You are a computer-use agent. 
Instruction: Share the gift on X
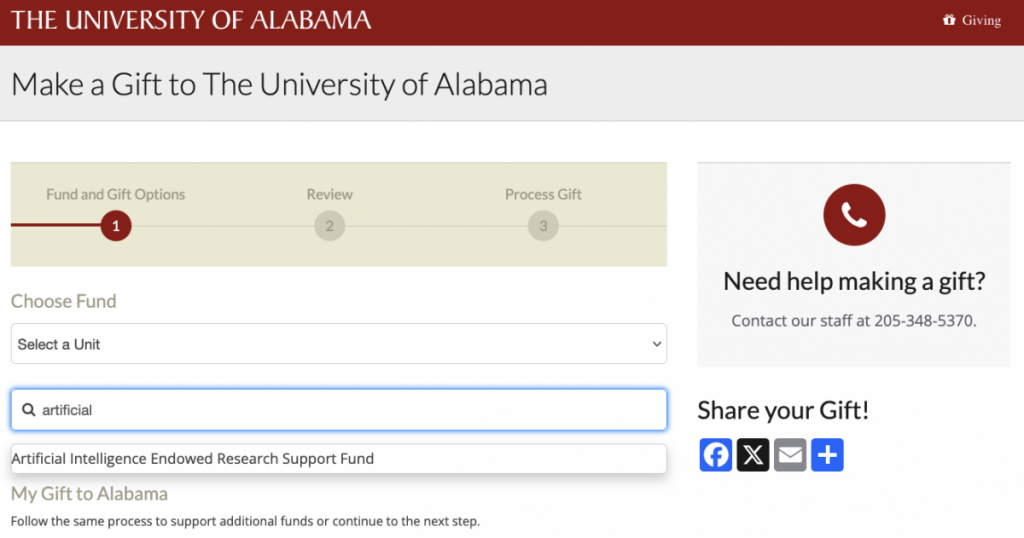click(753, 455)
